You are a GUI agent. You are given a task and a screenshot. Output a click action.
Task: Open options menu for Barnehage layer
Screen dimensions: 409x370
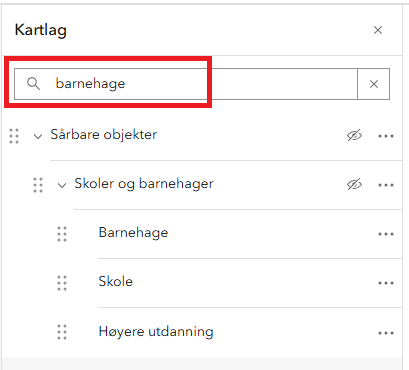click(x=386, y=234)
